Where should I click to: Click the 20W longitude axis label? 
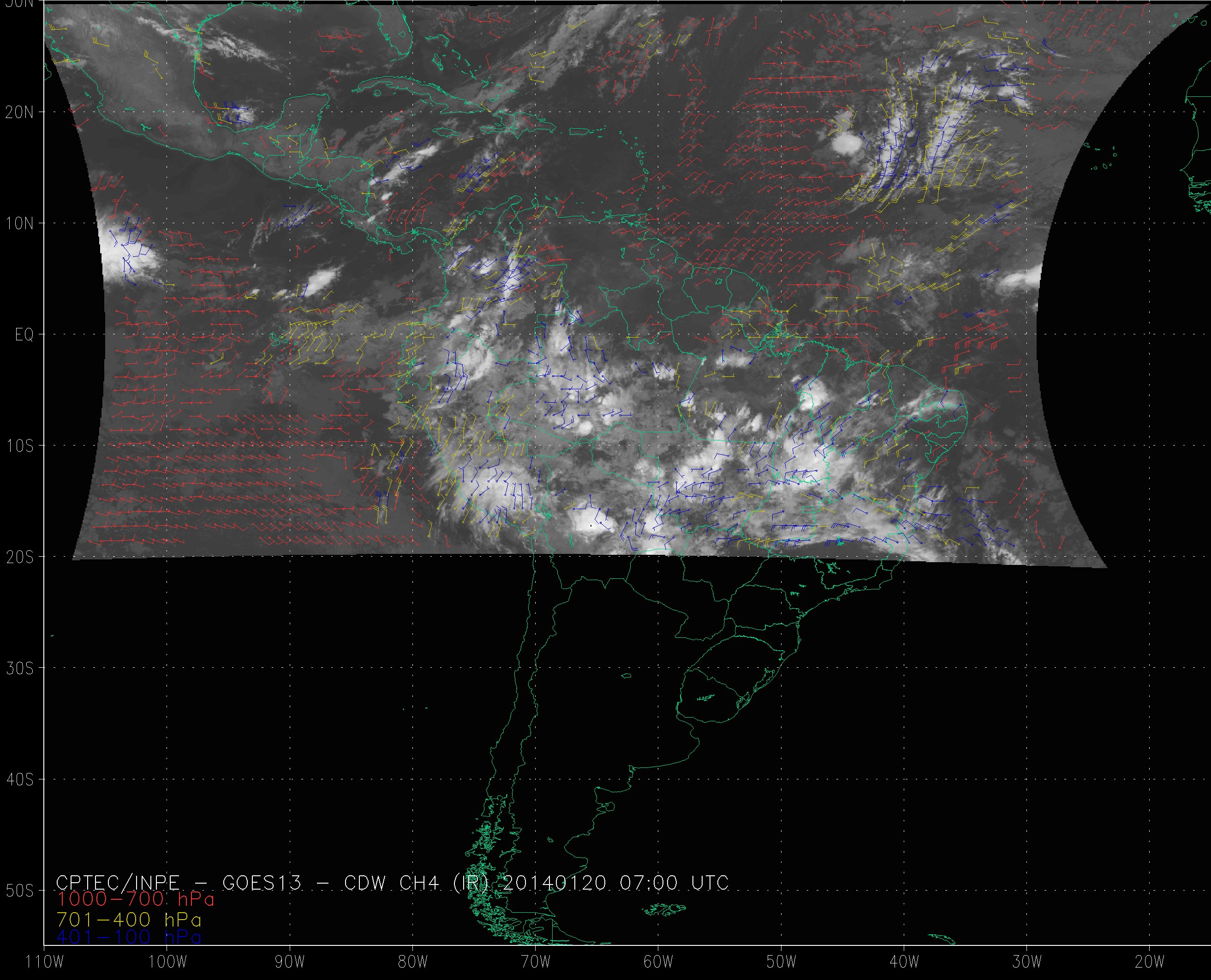(1150, 962)
